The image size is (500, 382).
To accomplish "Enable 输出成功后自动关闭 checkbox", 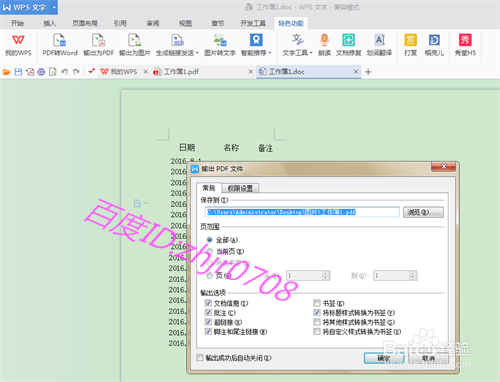I will [x=200, y=358].
